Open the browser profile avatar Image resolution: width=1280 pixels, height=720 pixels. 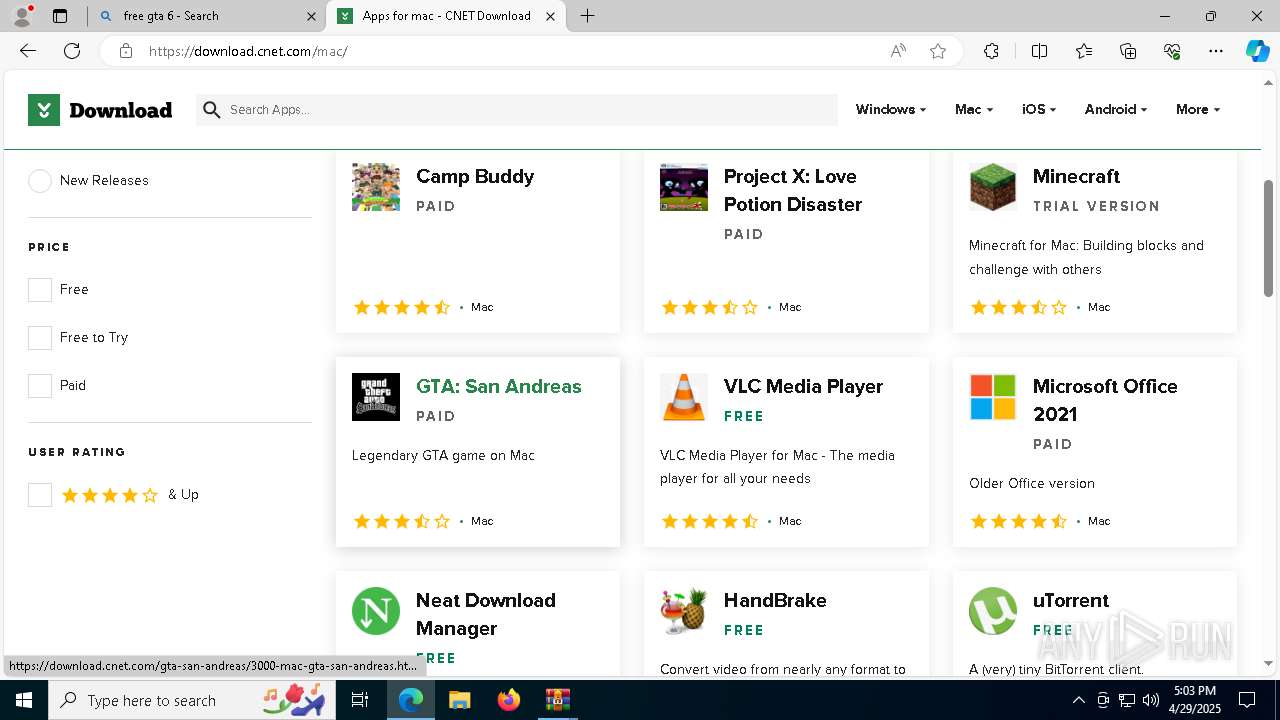click(21, 16)
